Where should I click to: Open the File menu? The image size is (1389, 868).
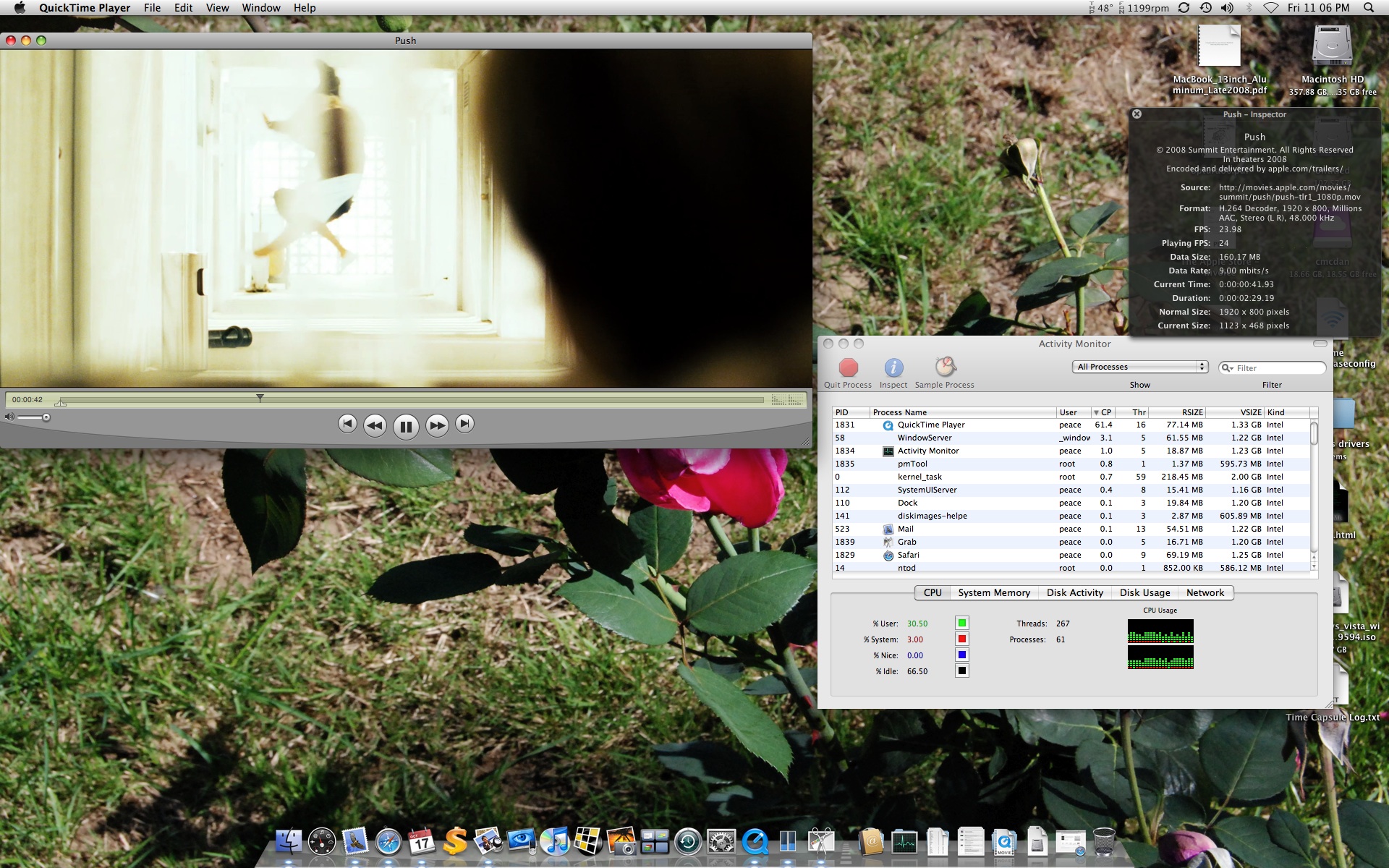point(153,8)
